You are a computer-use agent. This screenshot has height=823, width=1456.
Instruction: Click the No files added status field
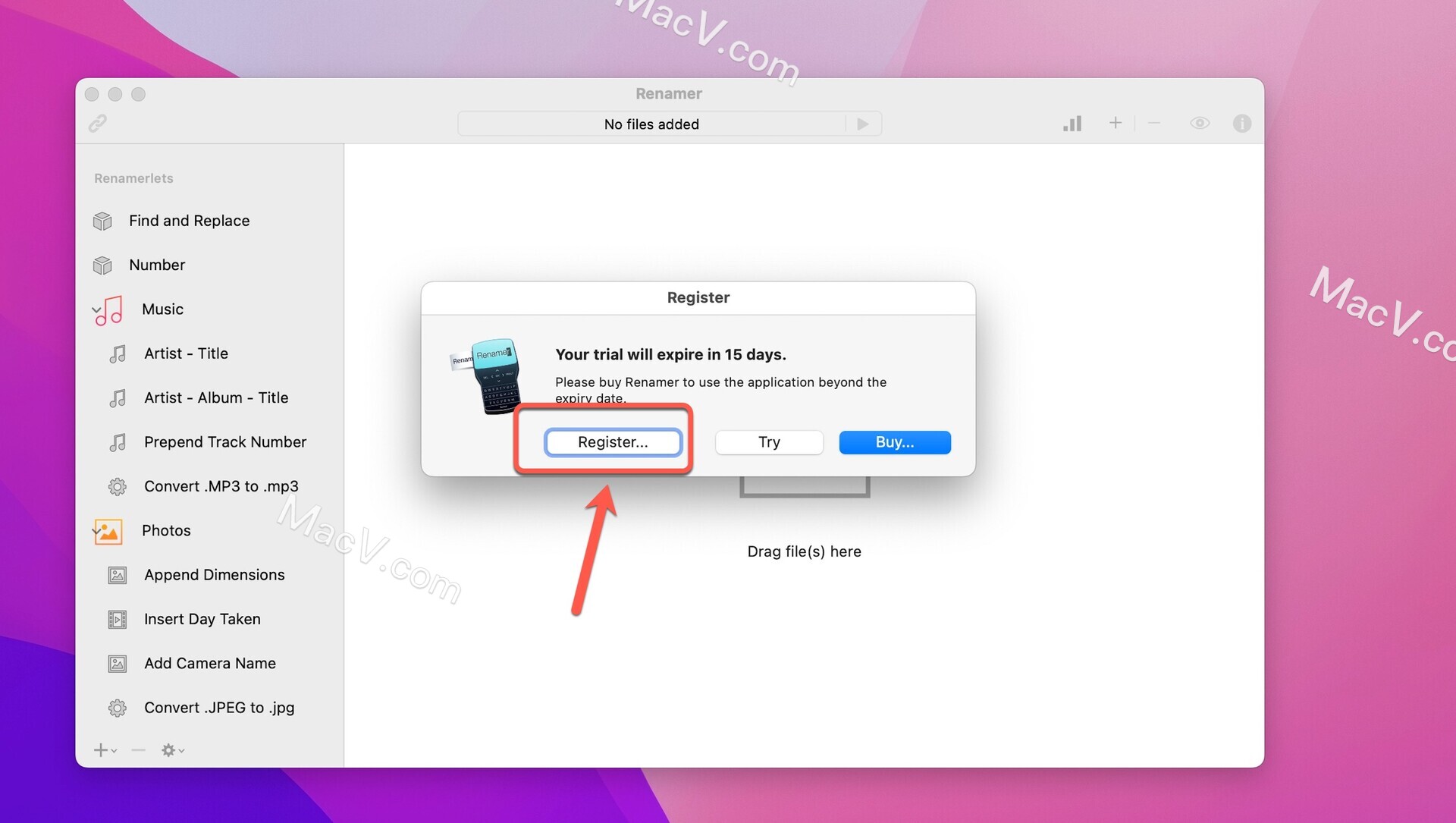tap(651, 124)
